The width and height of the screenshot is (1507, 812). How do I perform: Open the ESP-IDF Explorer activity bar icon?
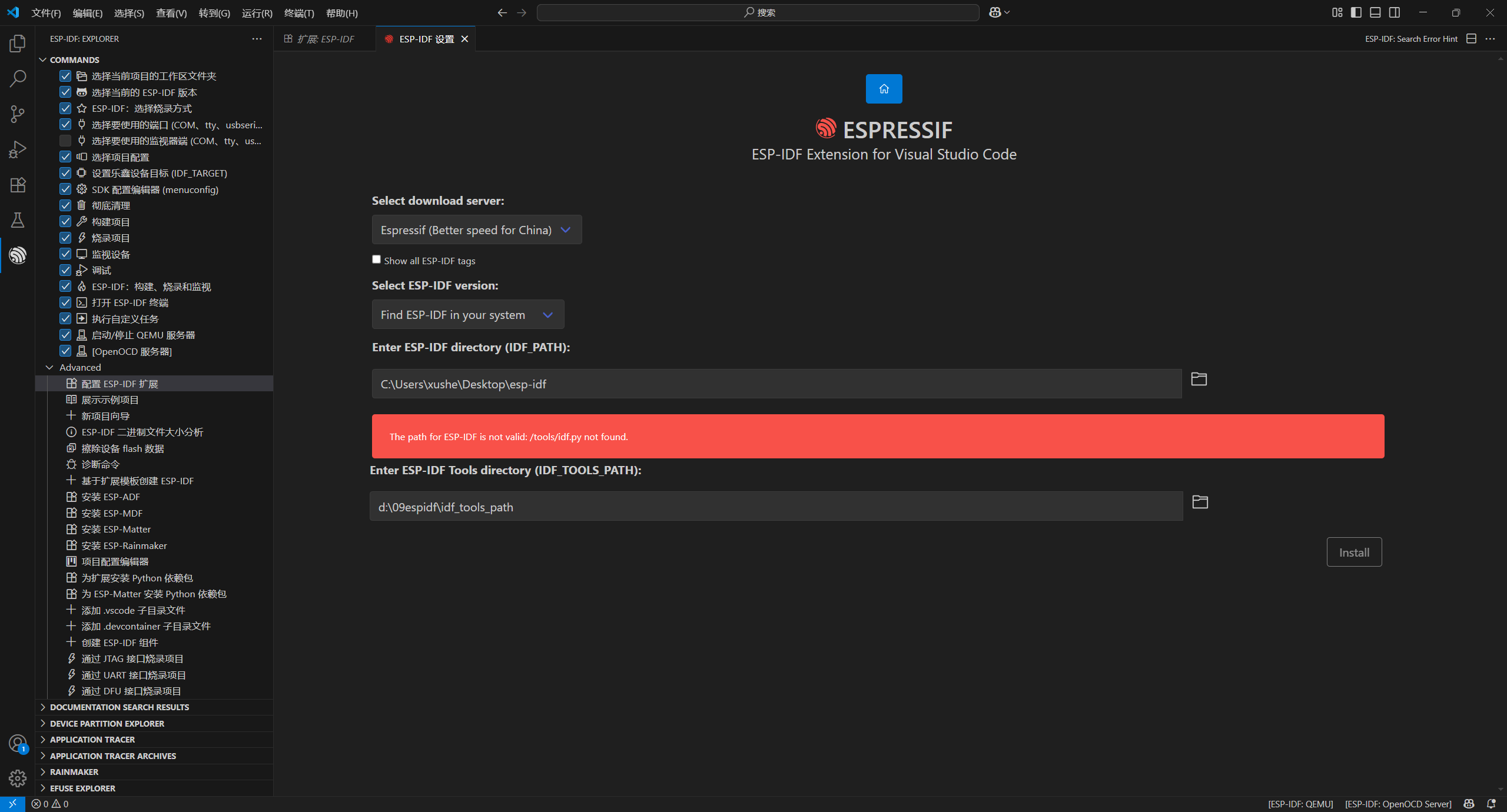[18, 255]
